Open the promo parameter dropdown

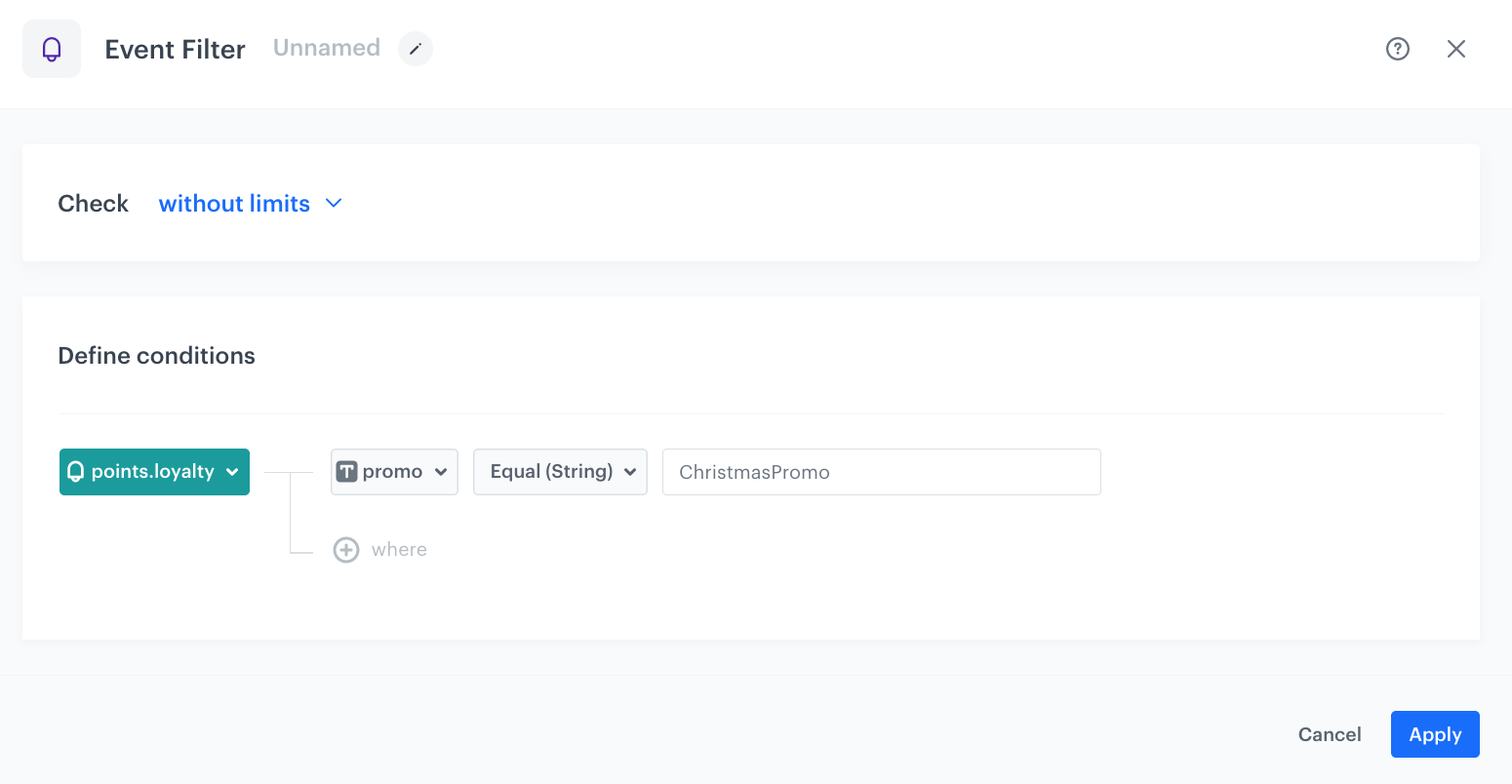point(394,471)
